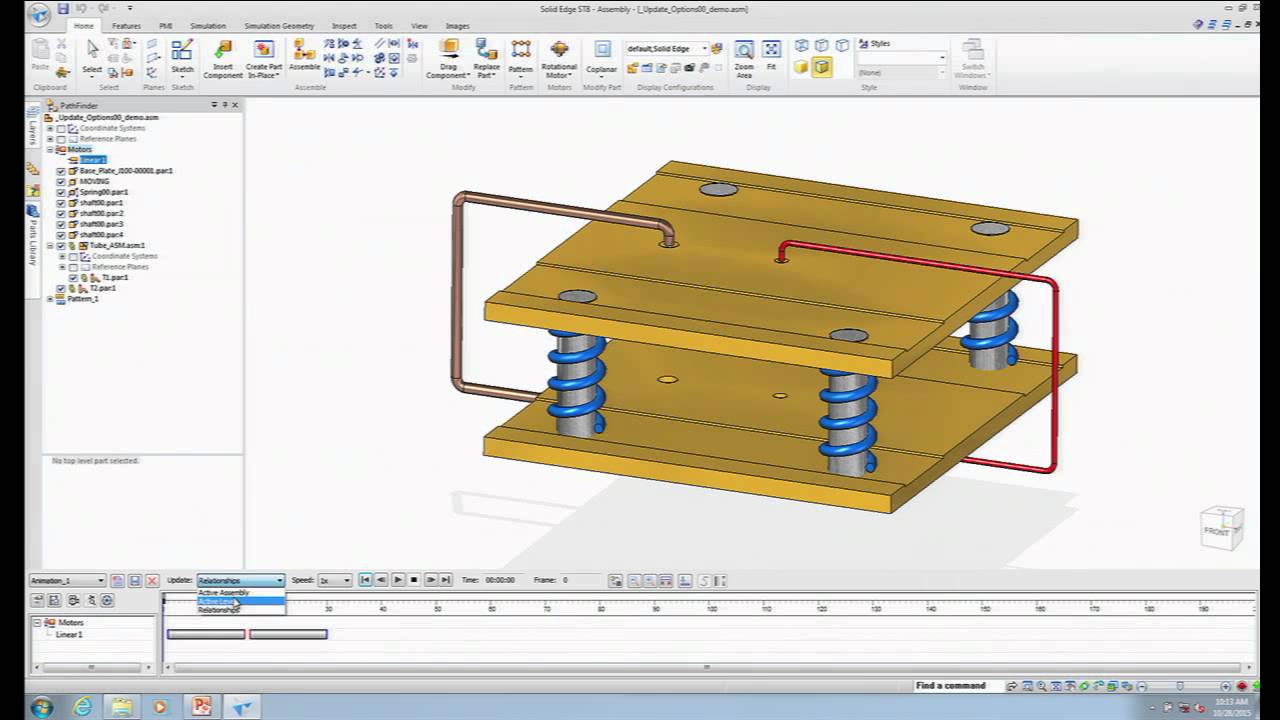Collapse the Motors tree node
Image resolution: width=1280 pixels, height=720 pixels.
tap(50, 149)
